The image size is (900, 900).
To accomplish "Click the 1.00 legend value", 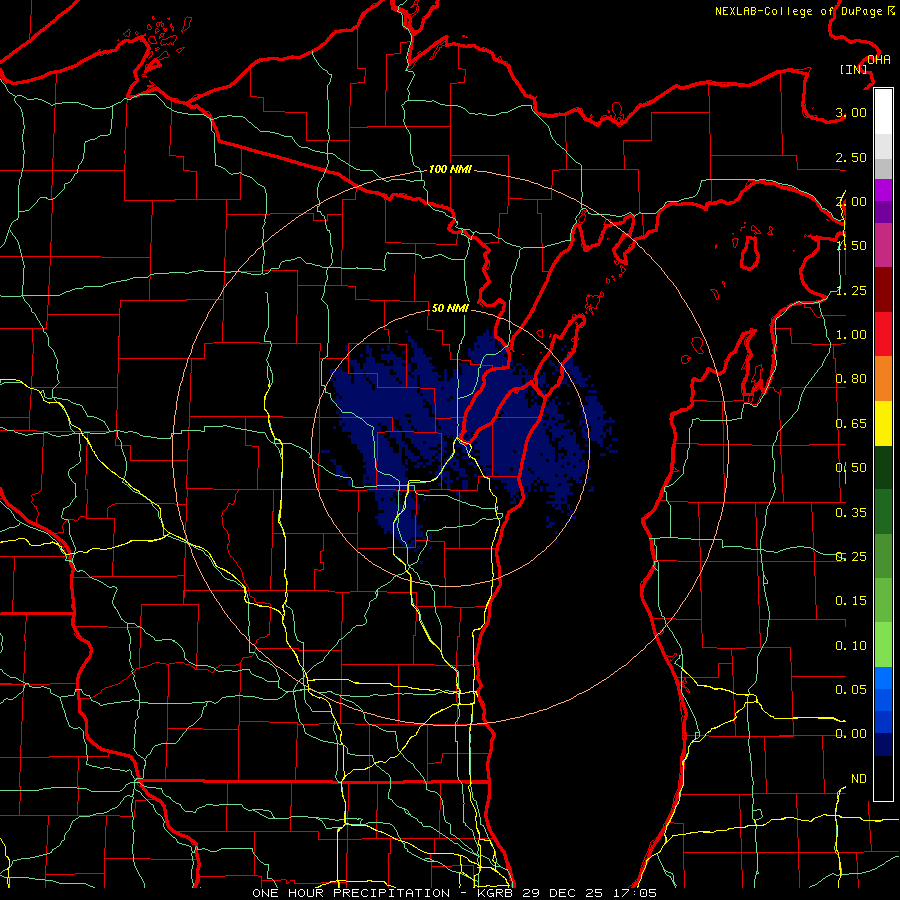I will pyautogui.click(x=851, y=335).
